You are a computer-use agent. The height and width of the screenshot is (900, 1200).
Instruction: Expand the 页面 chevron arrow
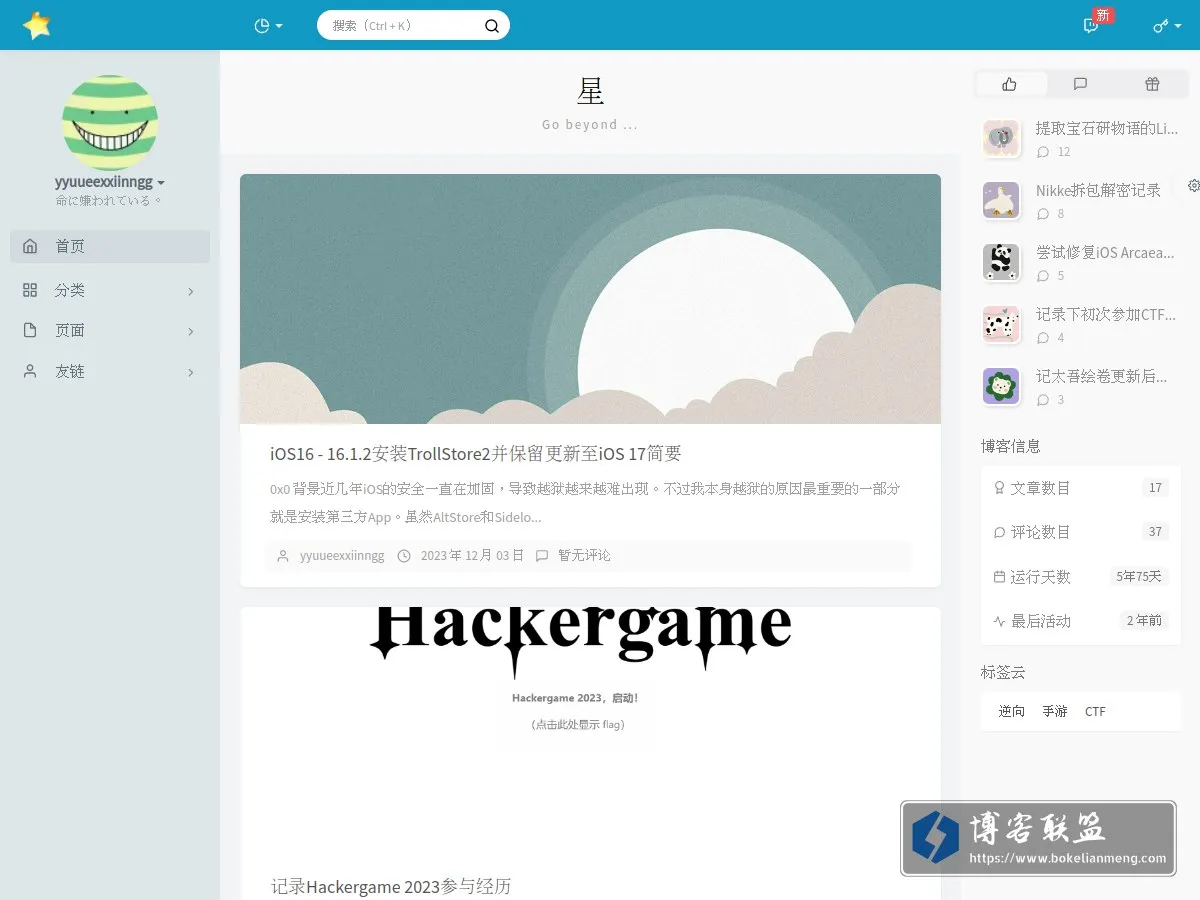[x=191, y=331]
